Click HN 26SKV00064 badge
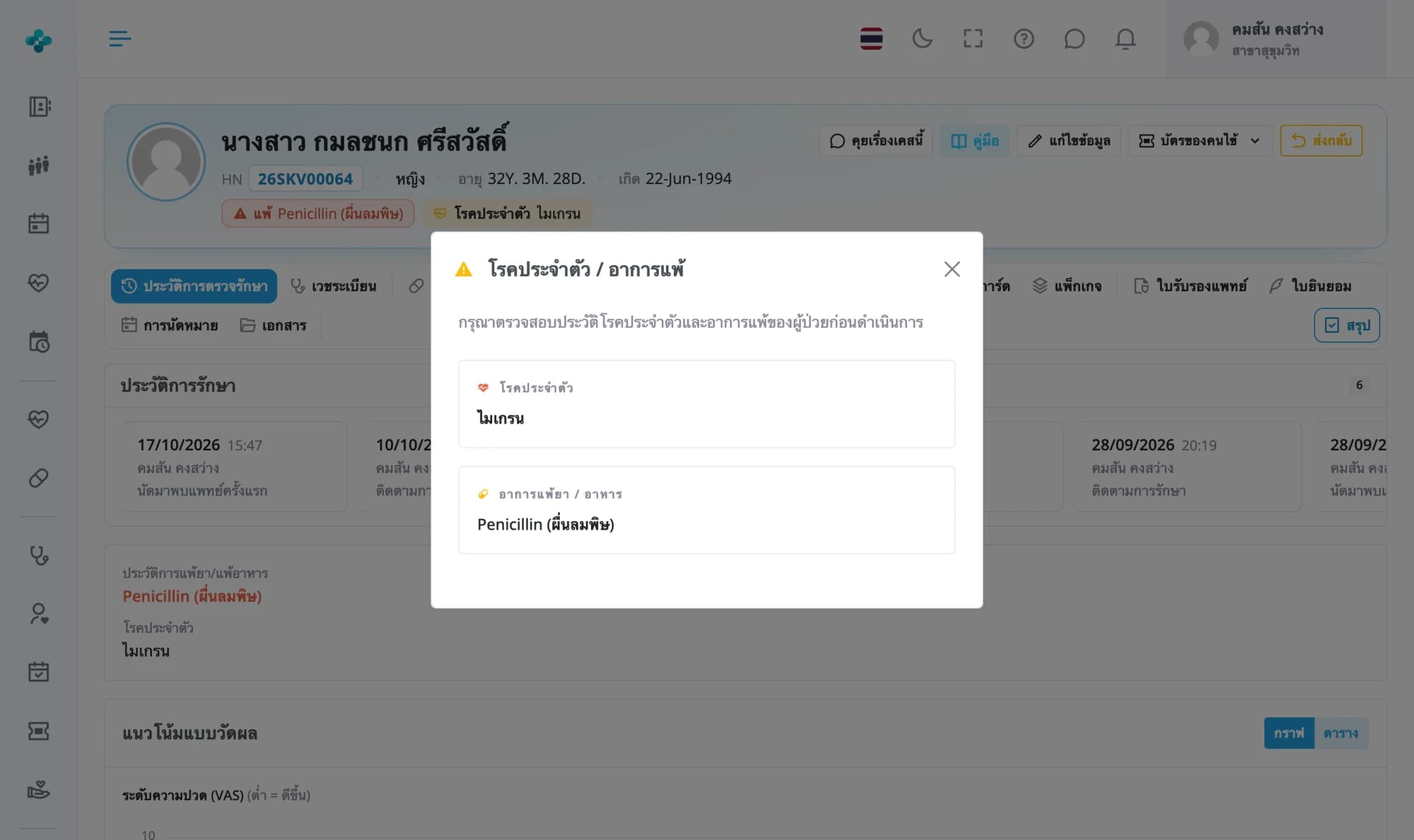The height and width of the screenshot is (840, 1414). point(305,179)
